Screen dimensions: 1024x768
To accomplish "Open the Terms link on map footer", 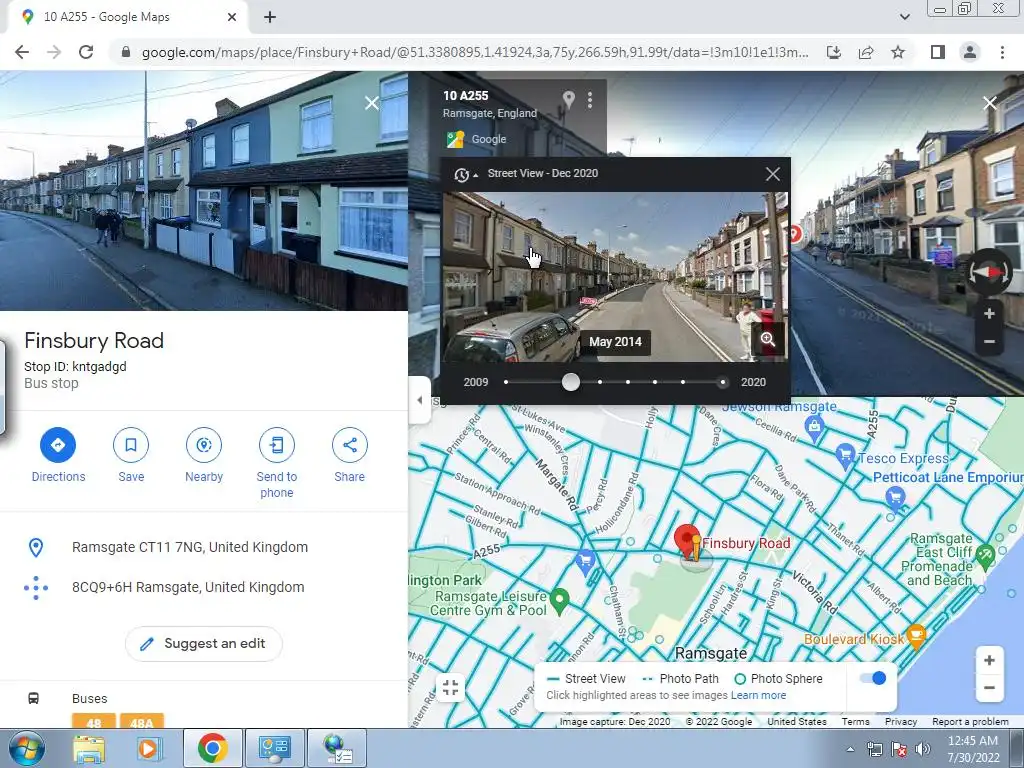I will [x=856, y=722].
